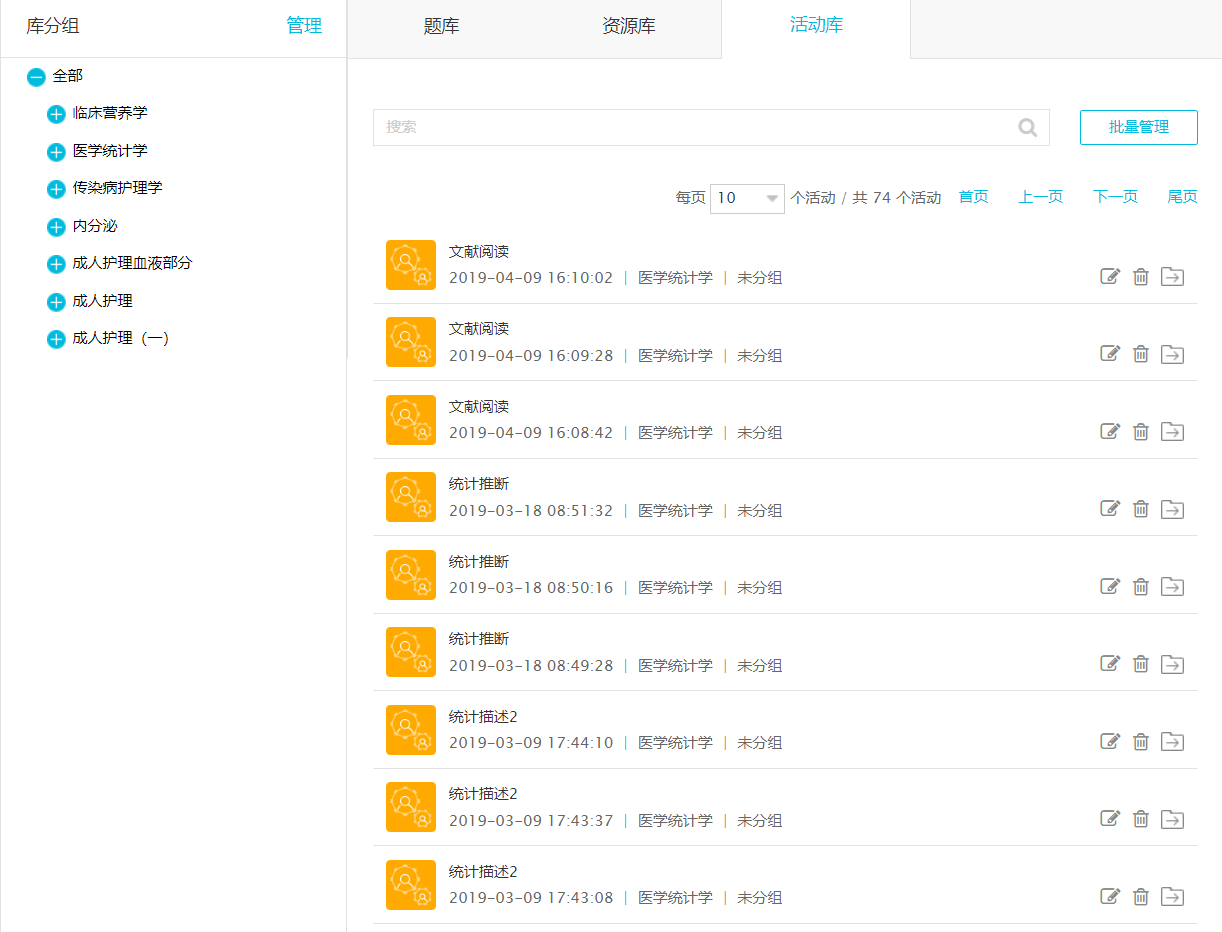Expand the 成人护理血液部分 group
The height and width of the screenshot is (932, 1222).
(56, 264)
